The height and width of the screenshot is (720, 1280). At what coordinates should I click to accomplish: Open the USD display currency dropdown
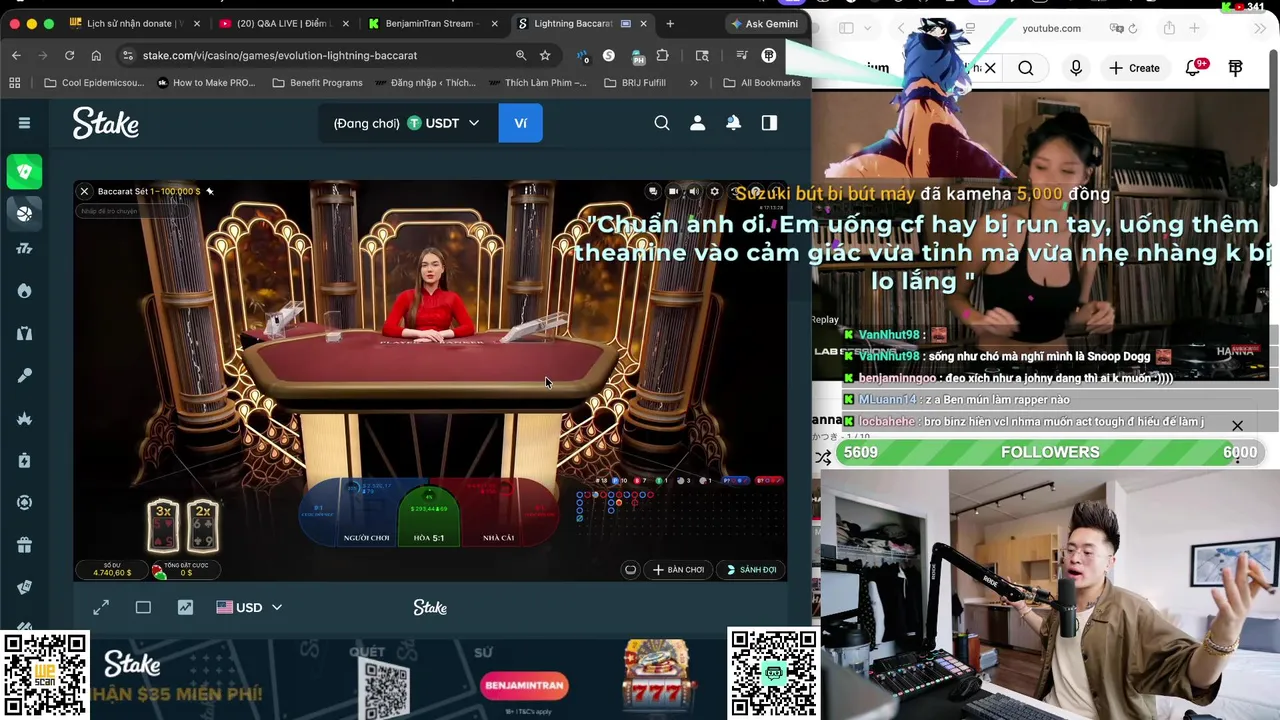(249, 607)
